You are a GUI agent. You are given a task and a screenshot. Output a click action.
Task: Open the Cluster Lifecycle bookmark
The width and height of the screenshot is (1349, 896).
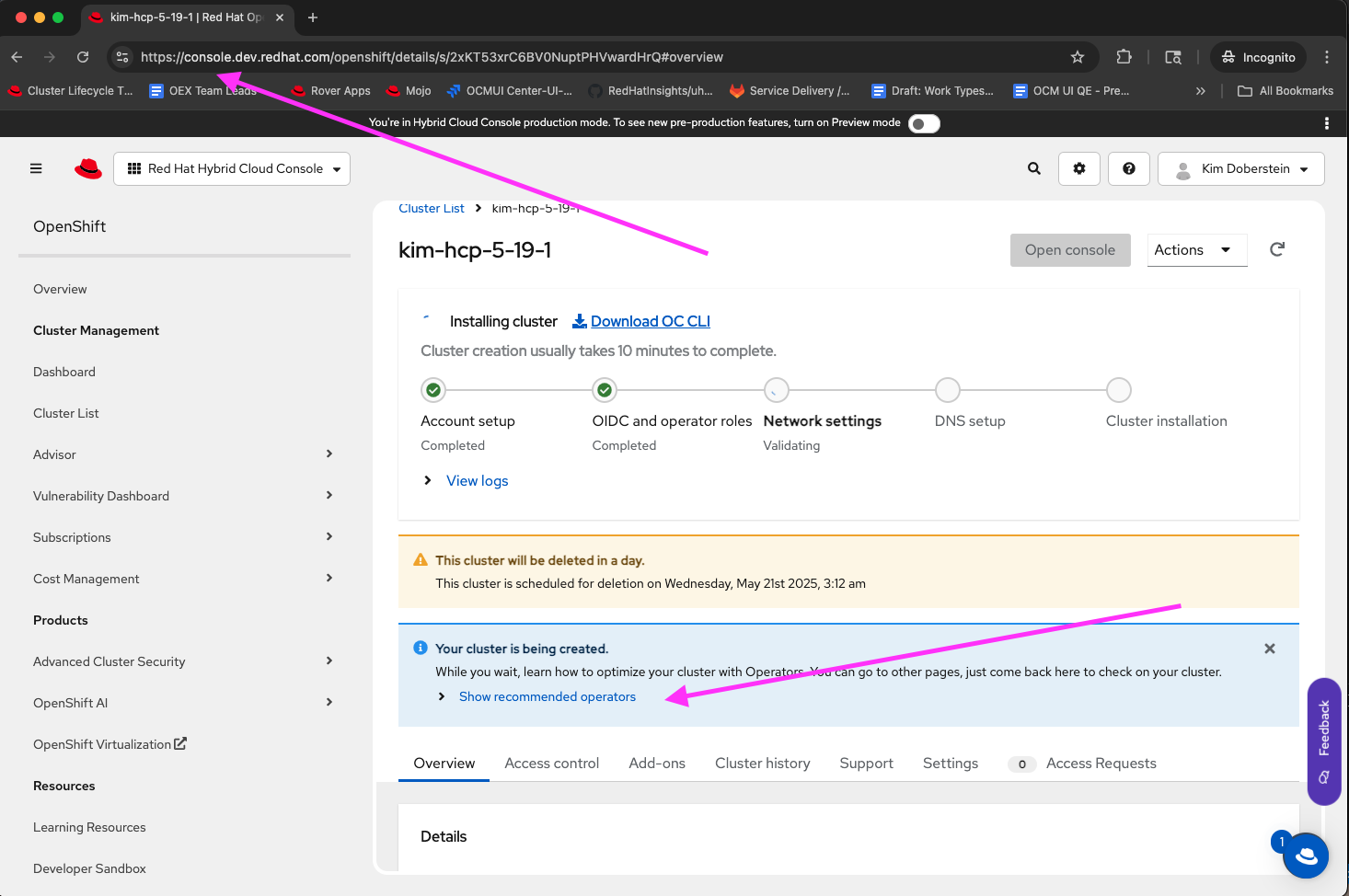(70, 91)
